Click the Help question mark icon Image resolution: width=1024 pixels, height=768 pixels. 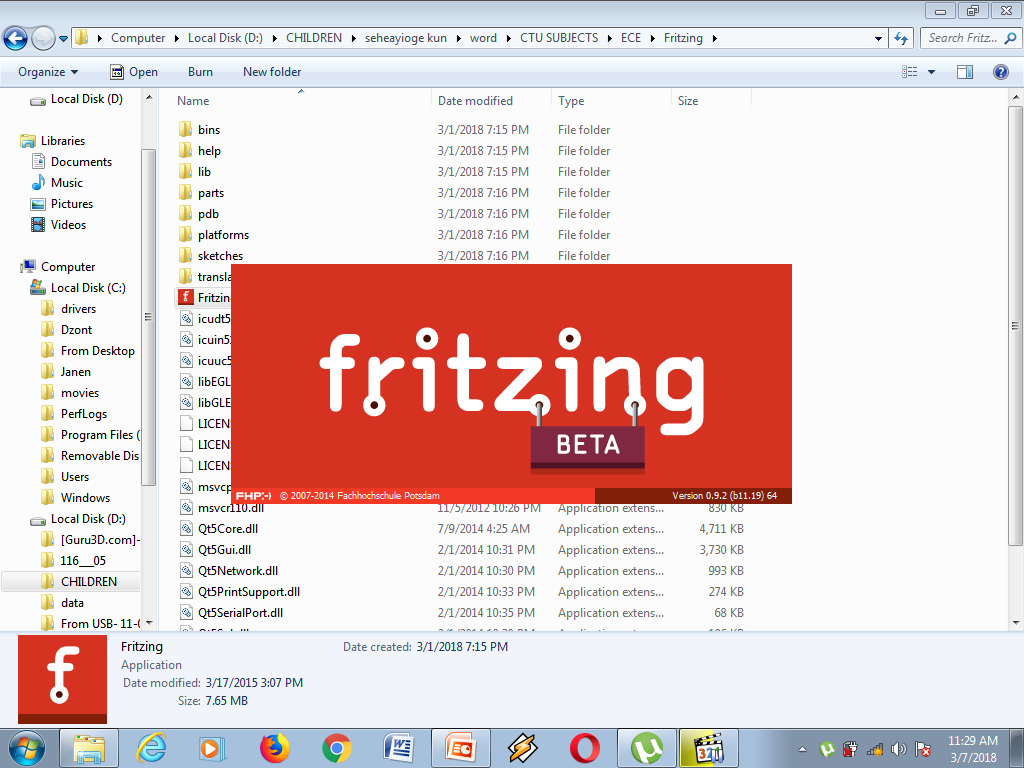1000,72
